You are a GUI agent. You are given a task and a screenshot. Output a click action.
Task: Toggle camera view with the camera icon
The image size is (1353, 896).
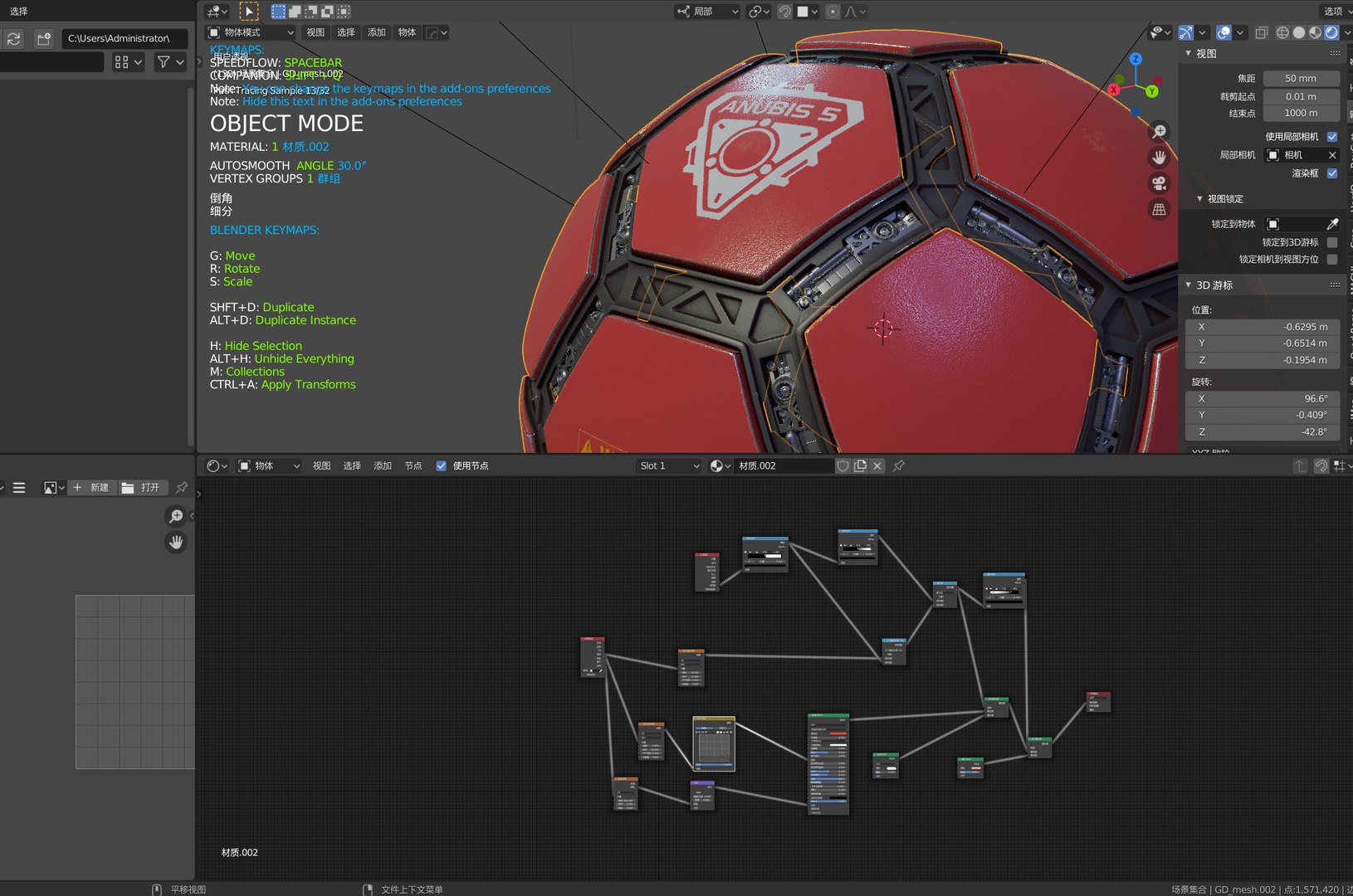(x=1160, y=183)
